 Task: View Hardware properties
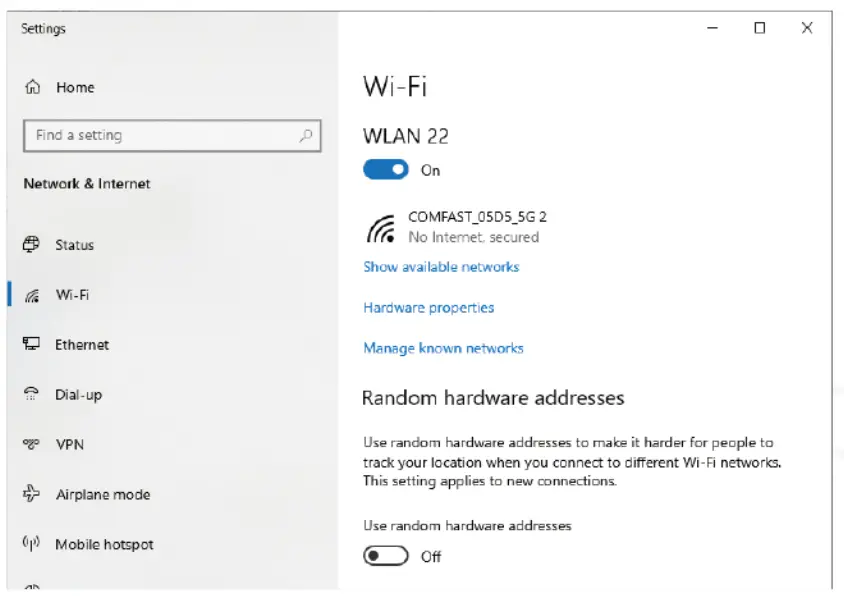pos(428,307)
